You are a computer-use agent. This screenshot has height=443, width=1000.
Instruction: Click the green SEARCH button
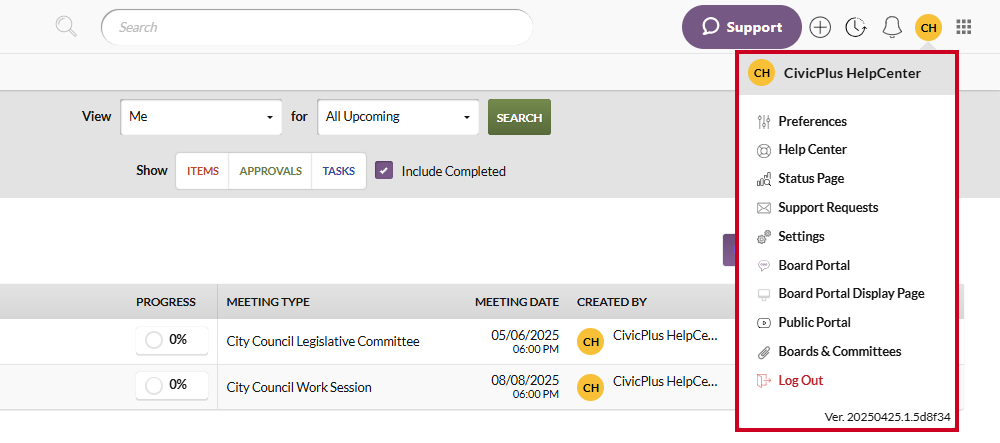tap(519, 117)
